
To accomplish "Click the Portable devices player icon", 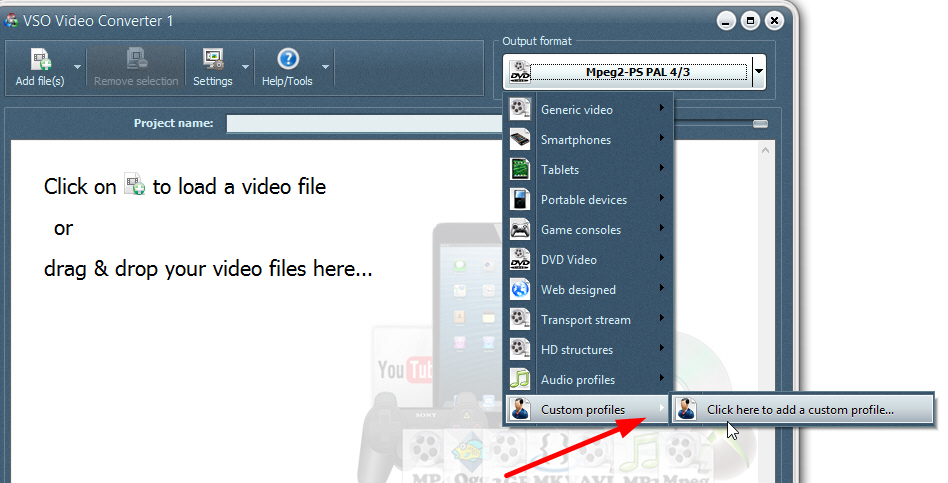I will [x=520, y=199].
